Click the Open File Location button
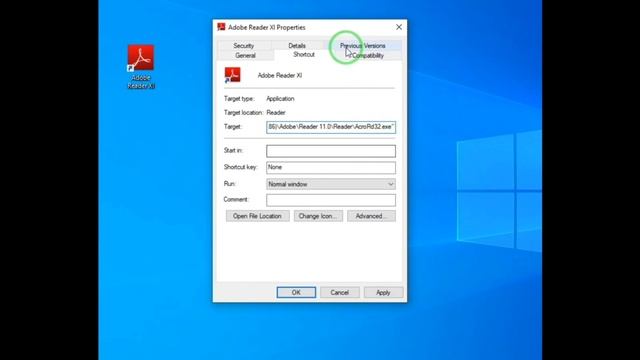 258,216
